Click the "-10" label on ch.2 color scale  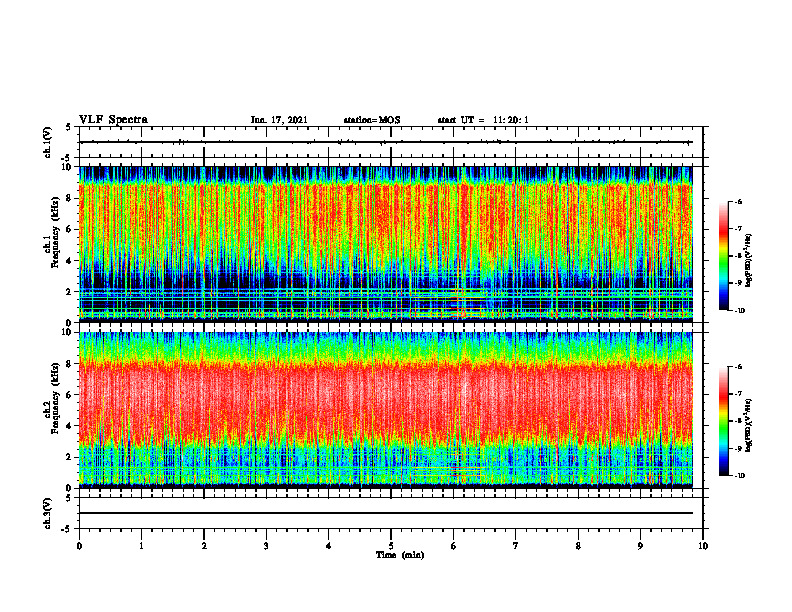(739, 476)
